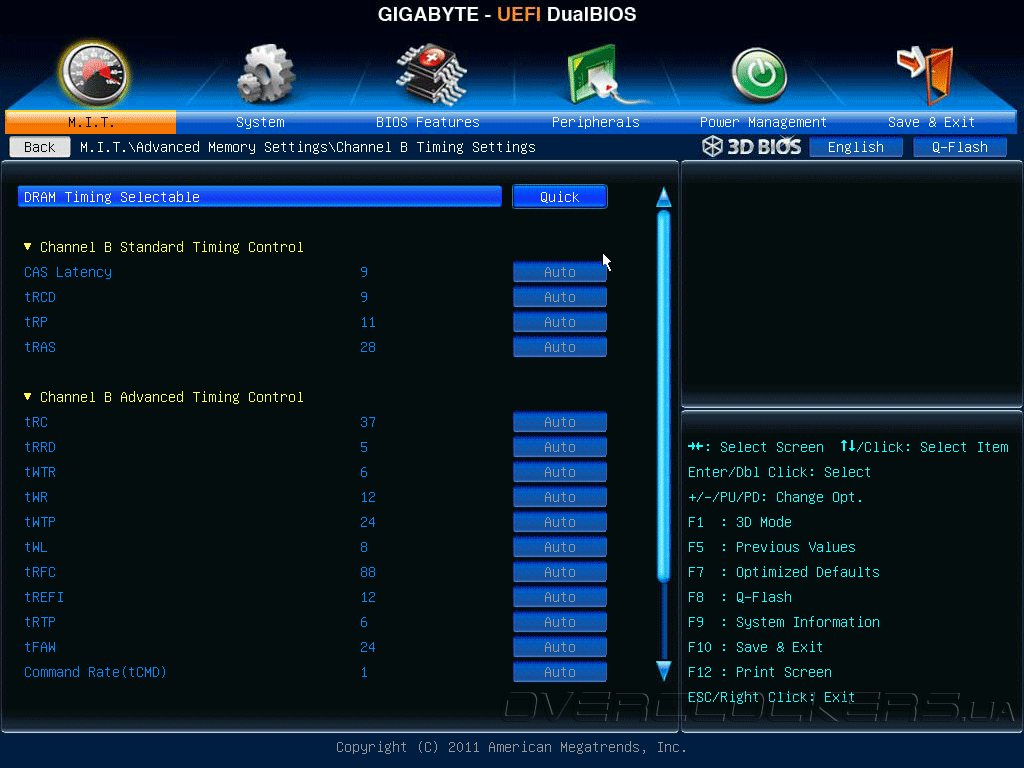Open the tRP Auto option
This screenshot has width=1024, height=768.
coord(560,322)
